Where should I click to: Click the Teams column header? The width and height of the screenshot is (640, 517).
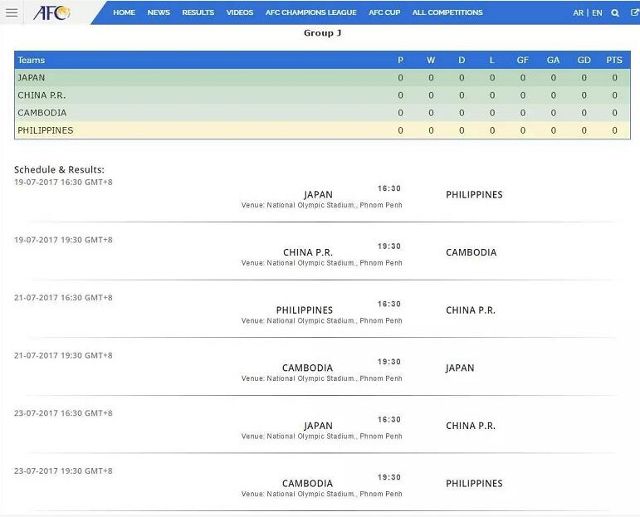tap(31, 60)
